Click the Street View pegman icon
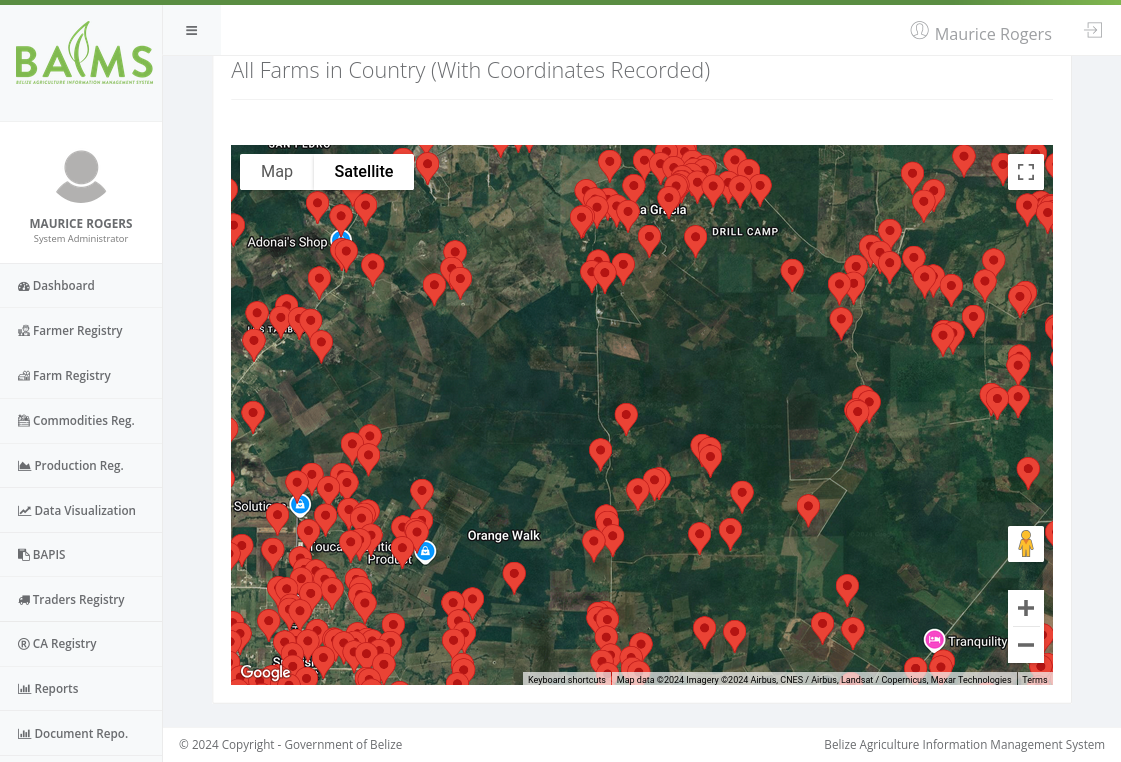1121x762 pixels. [1026, 544]
